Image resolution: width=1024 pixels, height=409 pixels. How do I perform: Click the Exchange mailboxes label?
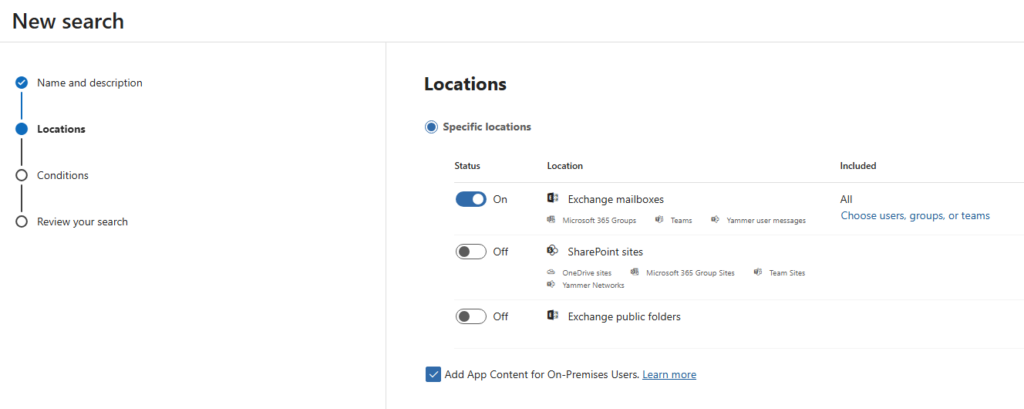pos(616,199)
